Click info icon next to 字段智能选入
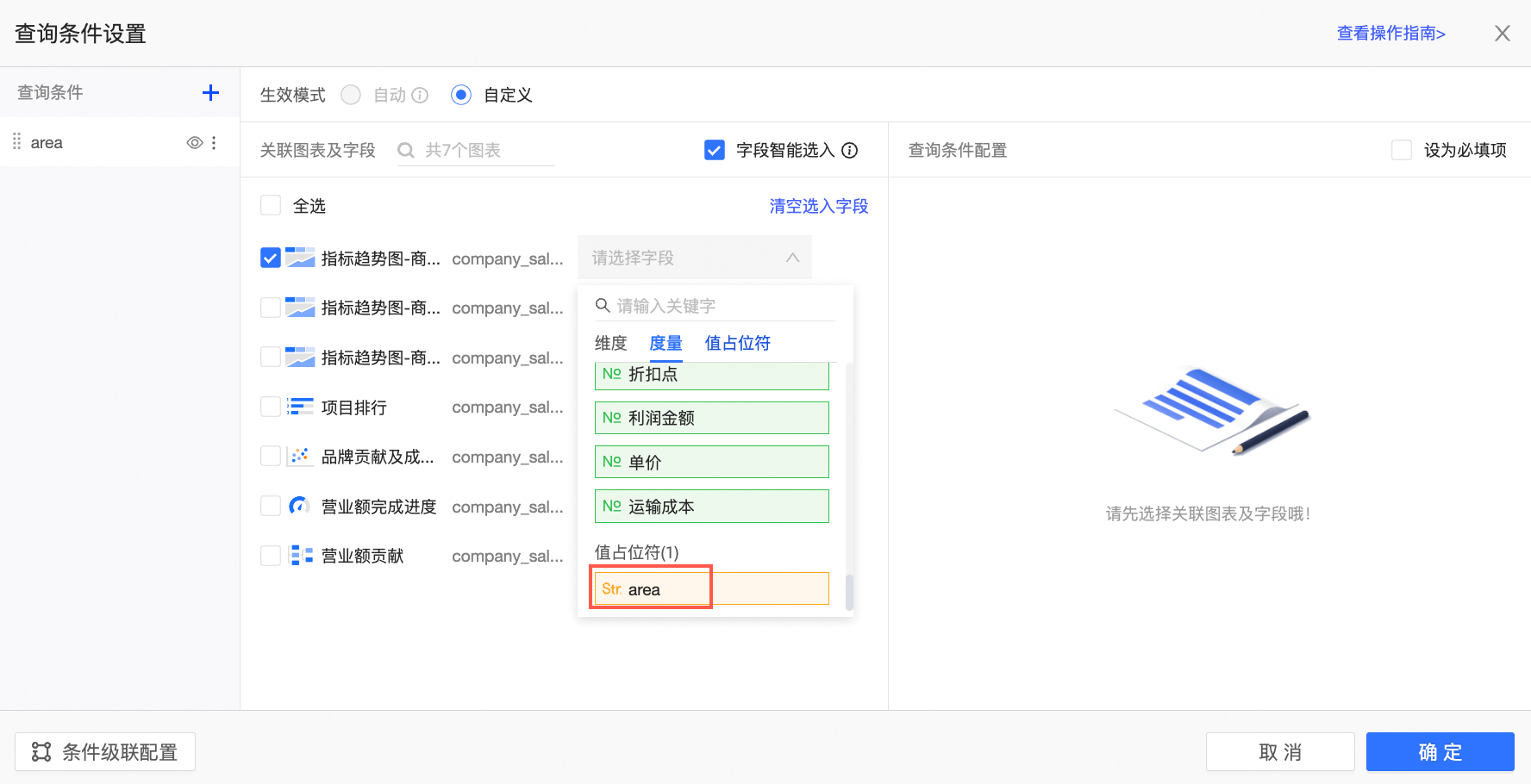This screenshot has height=784, width=1531. point(850,151)
